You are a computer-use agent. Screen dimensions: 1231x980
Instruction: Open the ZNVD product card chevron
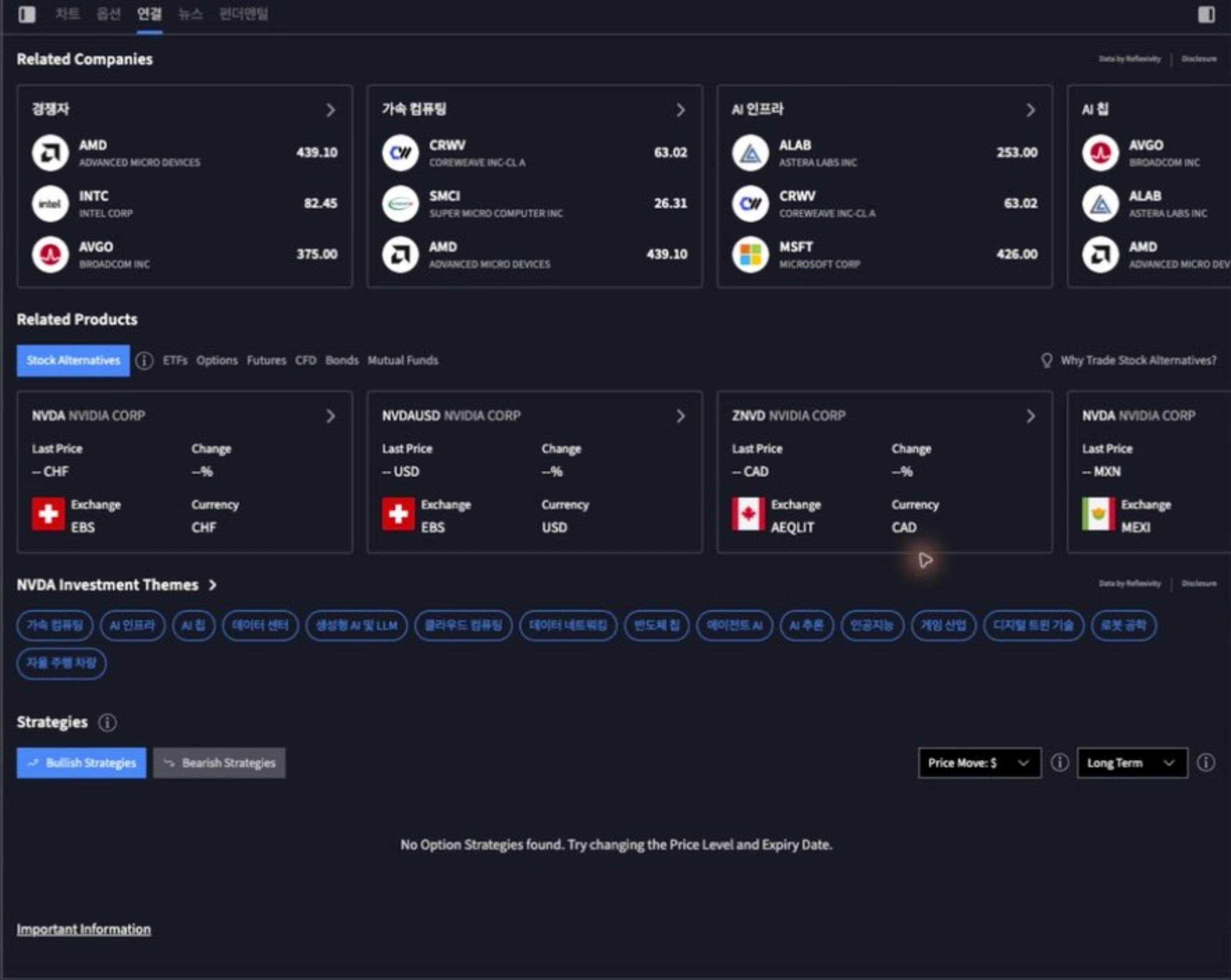[1030, 416]
